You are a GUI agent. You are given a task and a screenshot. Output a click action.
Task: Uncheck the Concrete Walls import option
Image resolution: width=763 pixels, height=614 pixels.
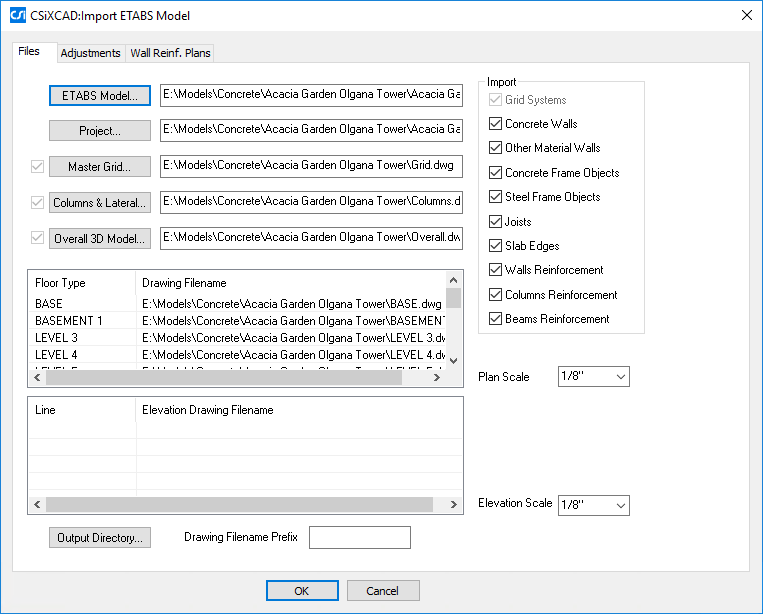point(495,124)
